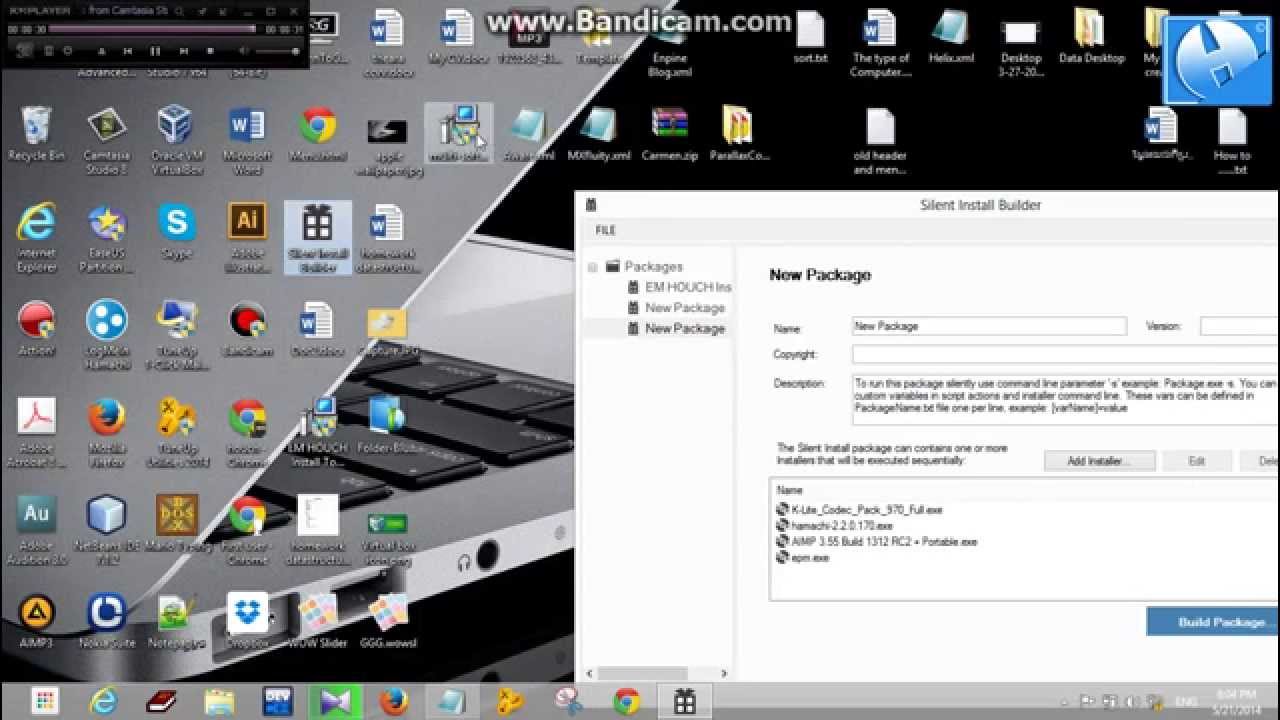Select the GGG.wowsl file on desktop
The width and height of the screenshot is (1280, 720).
pos(388,621)
